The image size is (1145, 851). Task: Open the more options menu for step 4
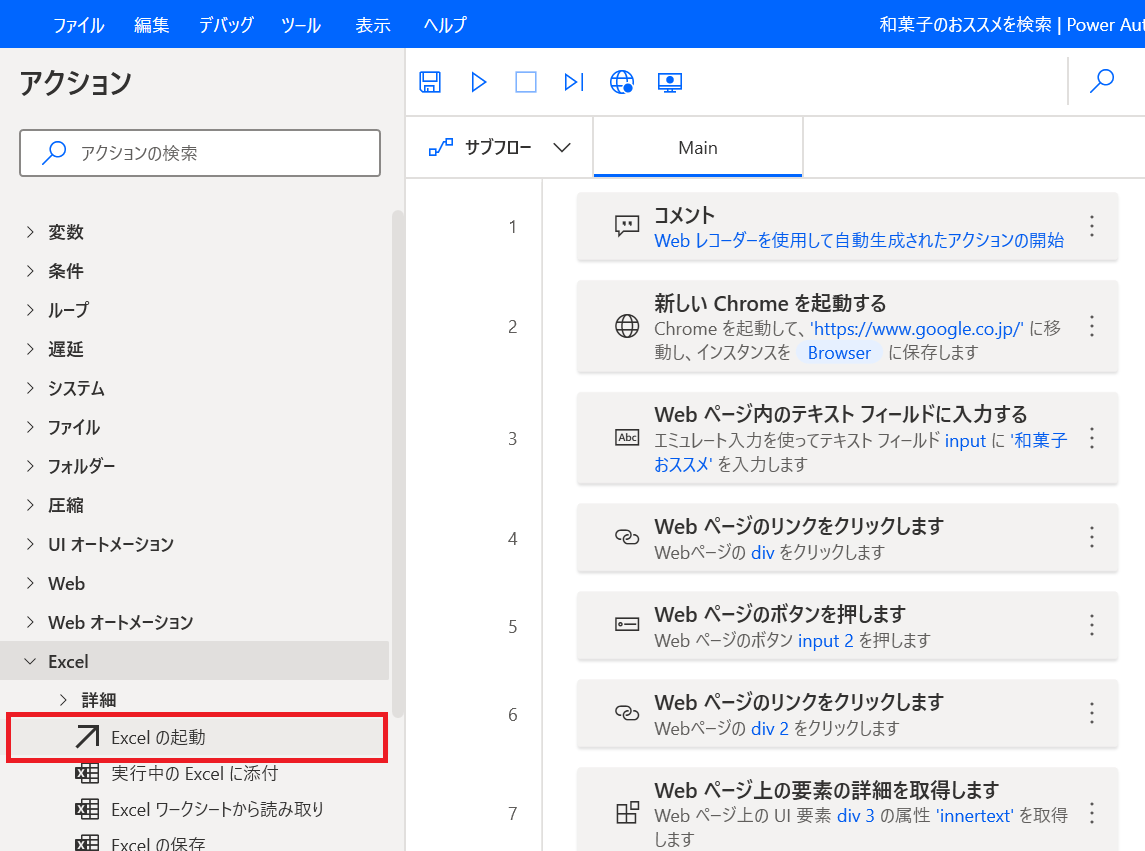pyautogui.click(x=1092, y=537)
